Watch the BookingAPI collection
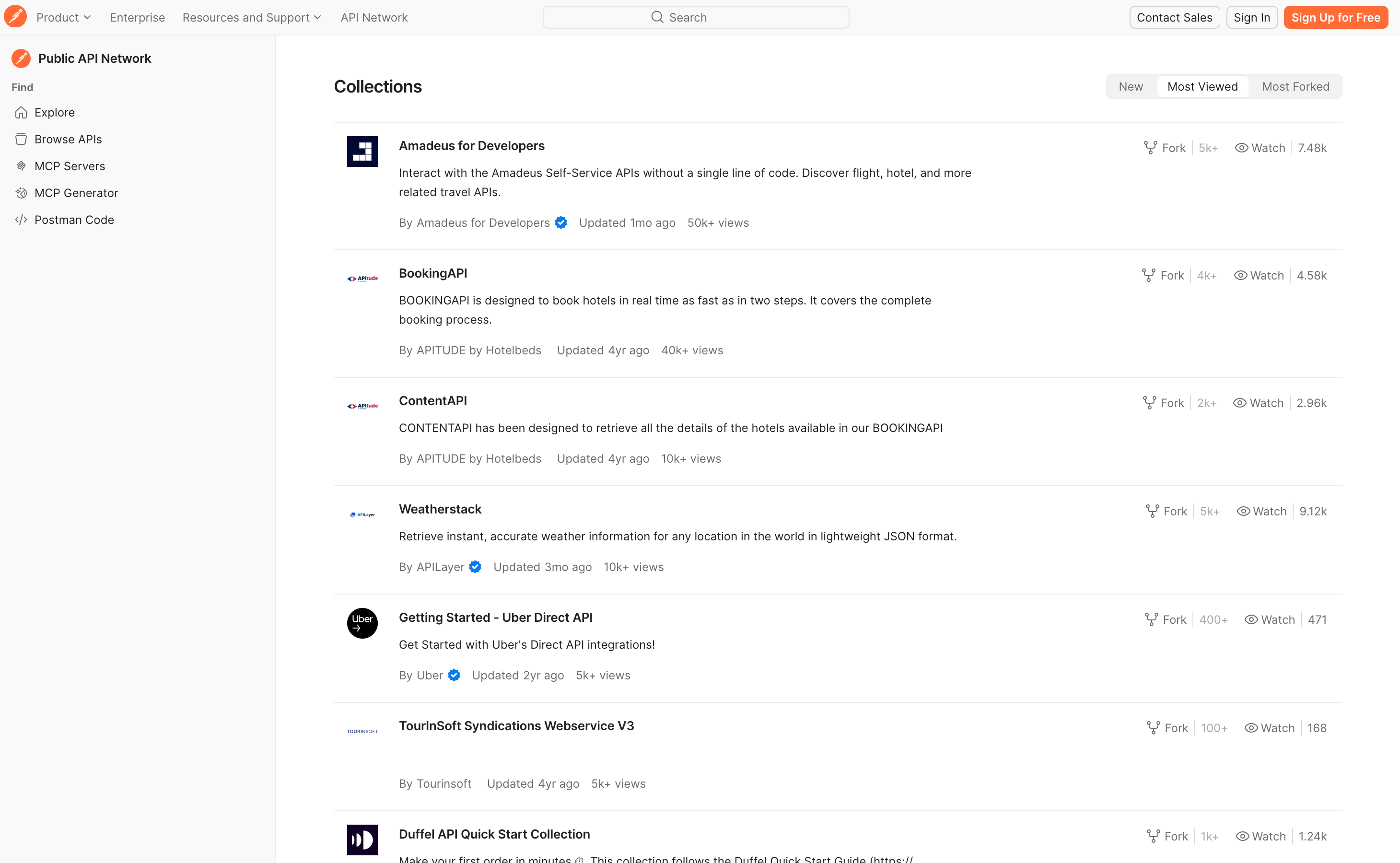This screenshot has width=1400, height=863. tap(1259, 275)
